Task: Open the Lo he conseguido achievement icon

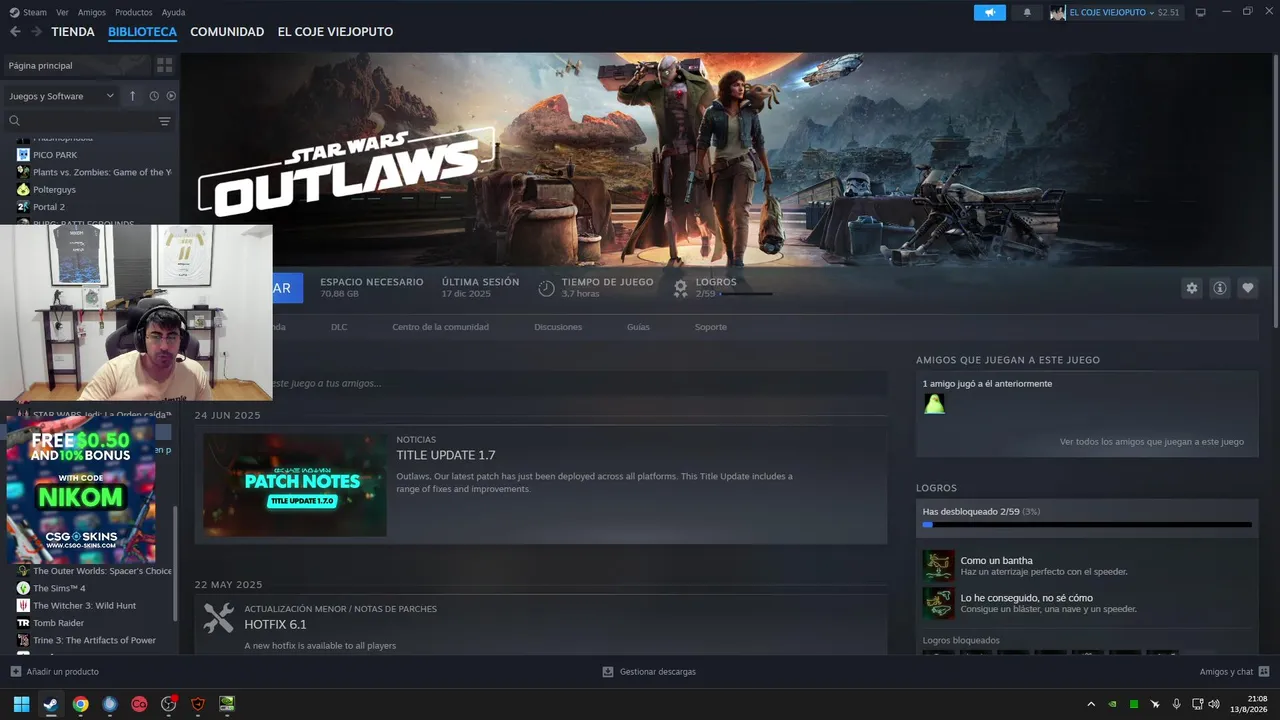Action: (938, 603)
